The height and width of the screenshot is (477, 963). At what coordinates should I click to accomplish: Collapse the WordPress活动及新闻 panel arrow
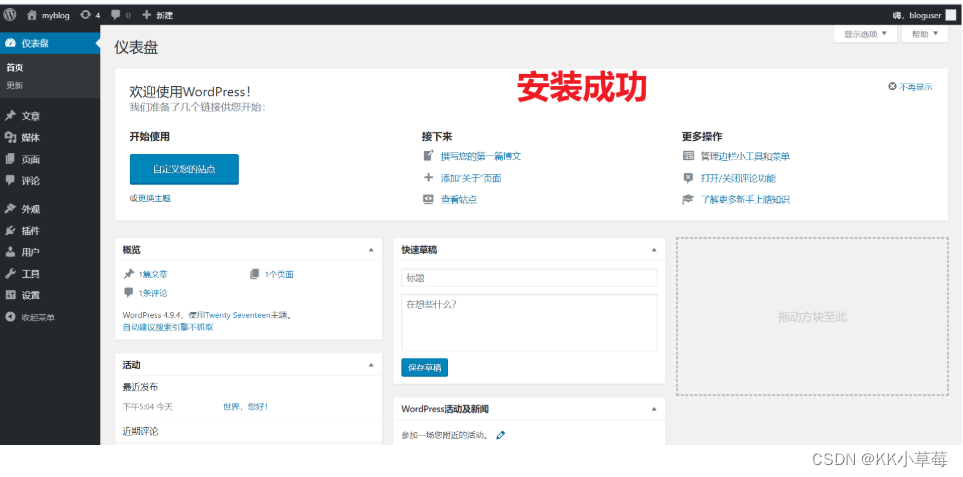pos(654,409)
